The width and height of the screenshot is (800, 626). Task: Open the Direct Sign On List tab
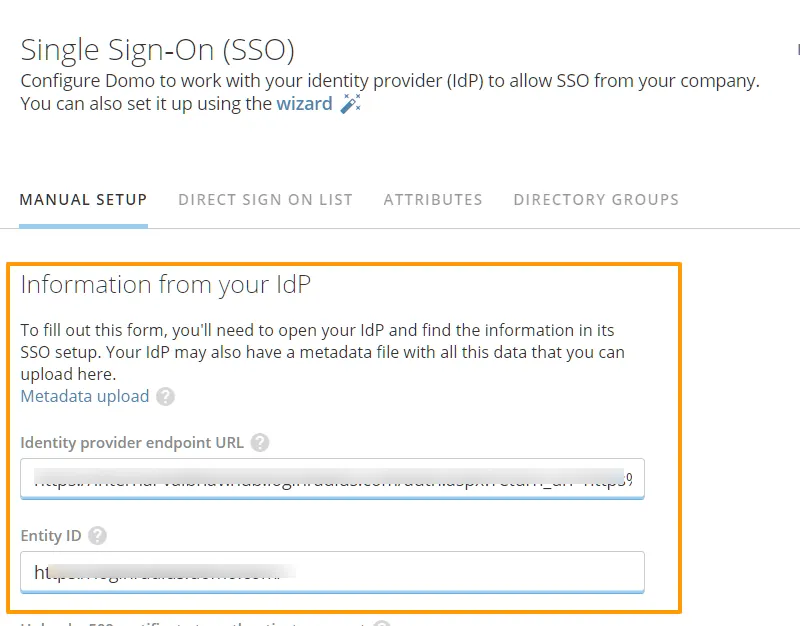click(265, 200)
